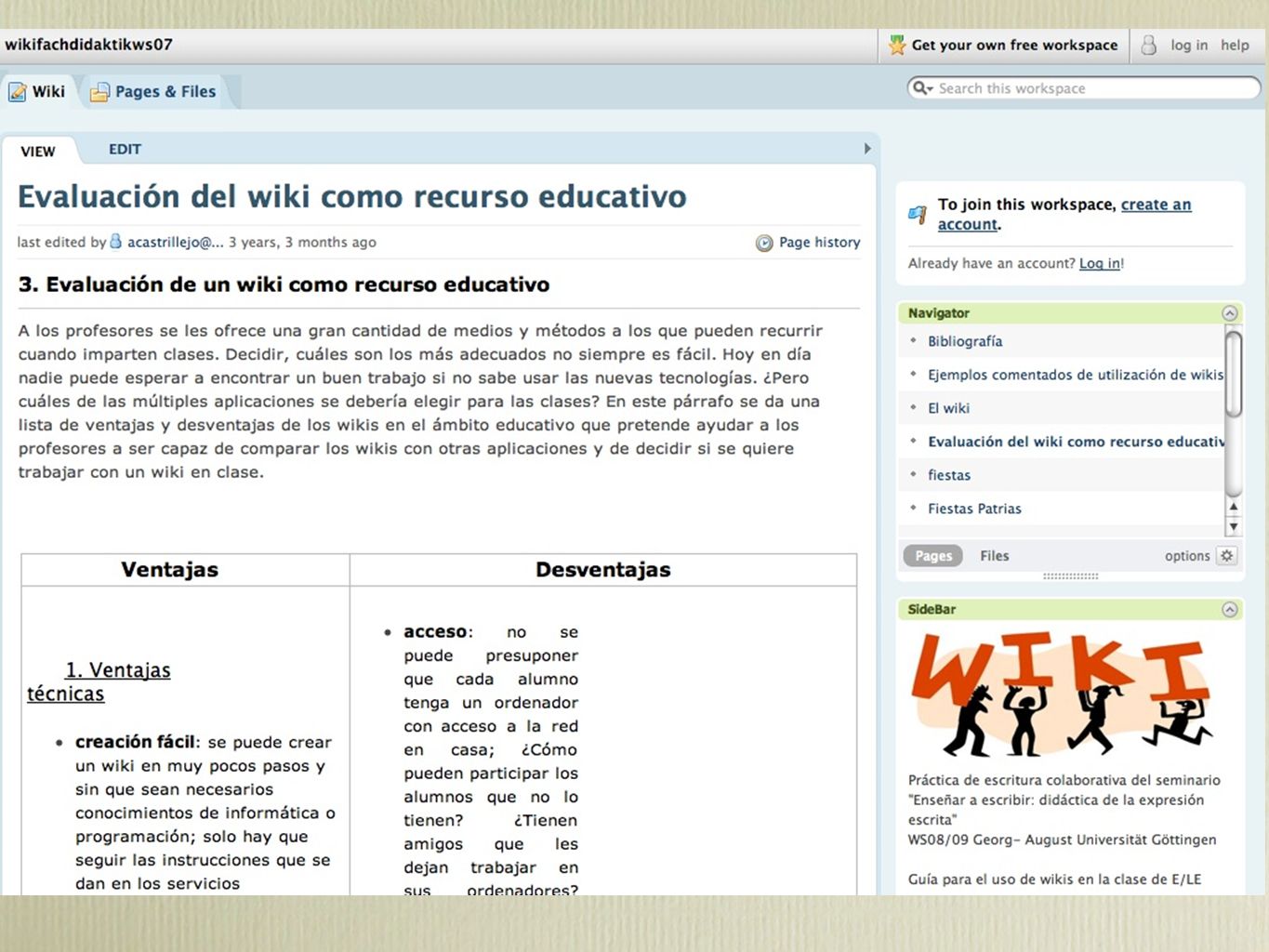
Task: Collapse the Navigator panel
Action: tap(1230, 313)
